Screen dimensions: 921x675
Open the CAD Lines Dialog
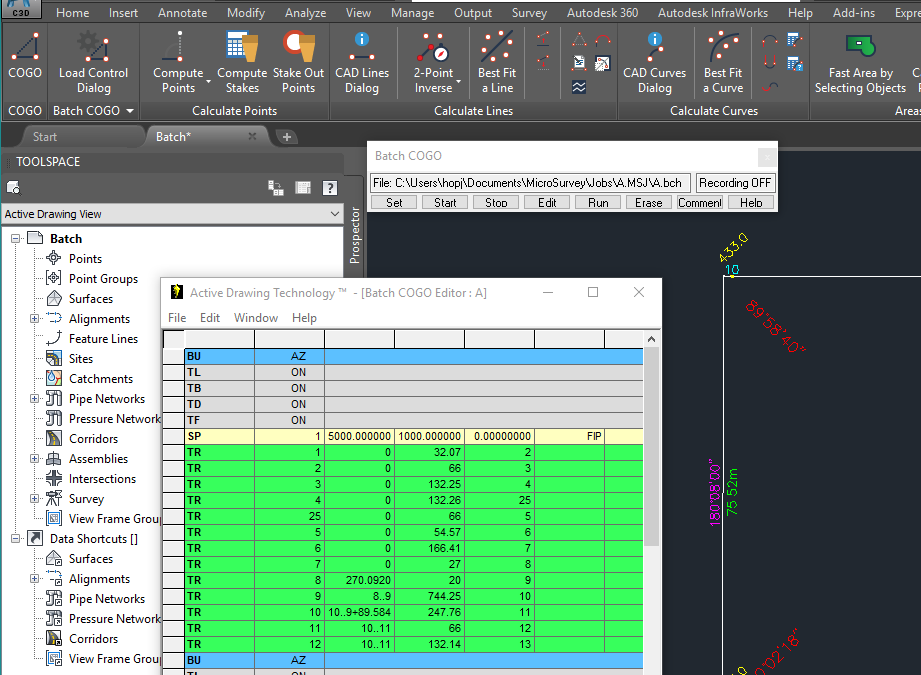click(x=362, y=62)
